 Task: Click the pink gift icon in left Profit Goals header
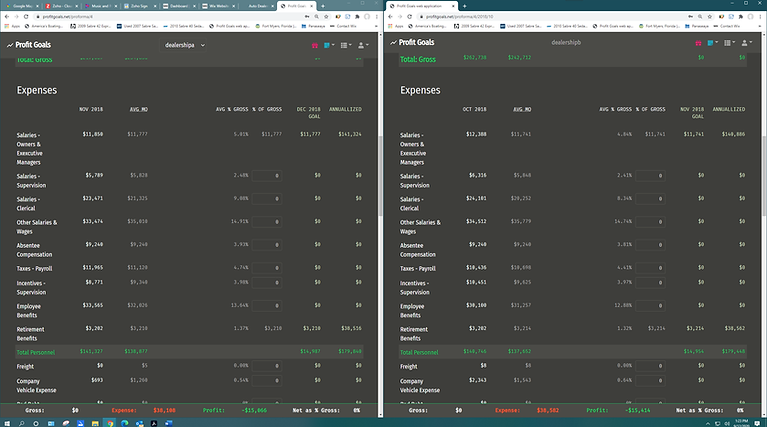coord(315,45)
